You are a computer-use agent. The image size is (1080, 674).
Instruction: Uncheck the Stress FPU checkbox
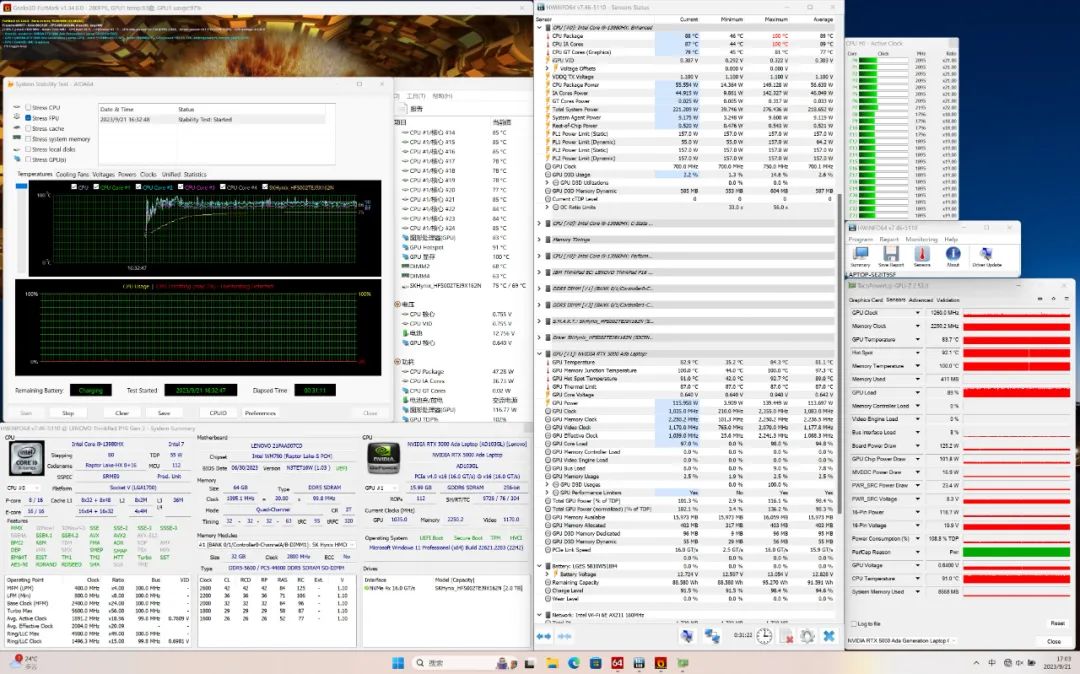click(27, 118)
